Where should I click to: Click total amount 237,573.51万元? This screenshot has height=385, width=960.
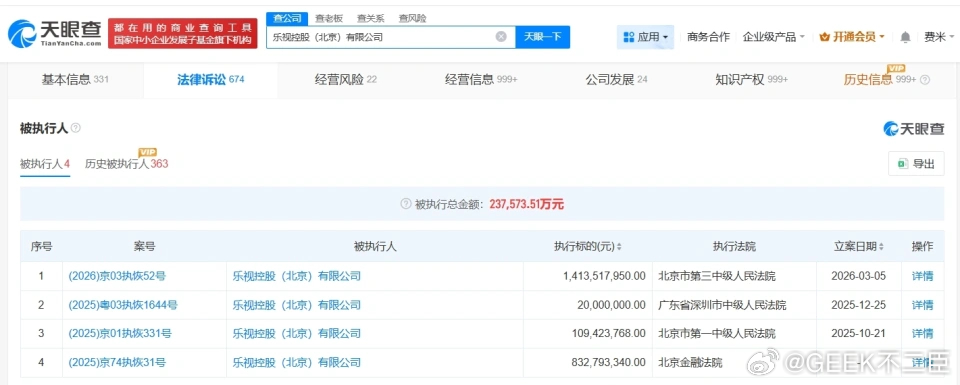tap(527, 204)
